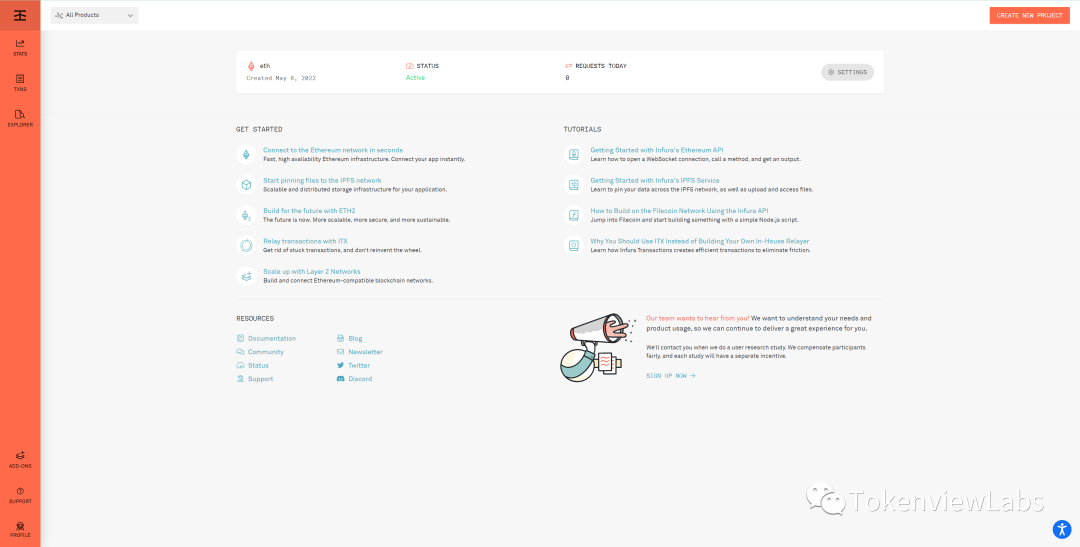Open the Explorer sidebar icon
The height and width of the screenshot is (547, 1080).
click(20, 118)
